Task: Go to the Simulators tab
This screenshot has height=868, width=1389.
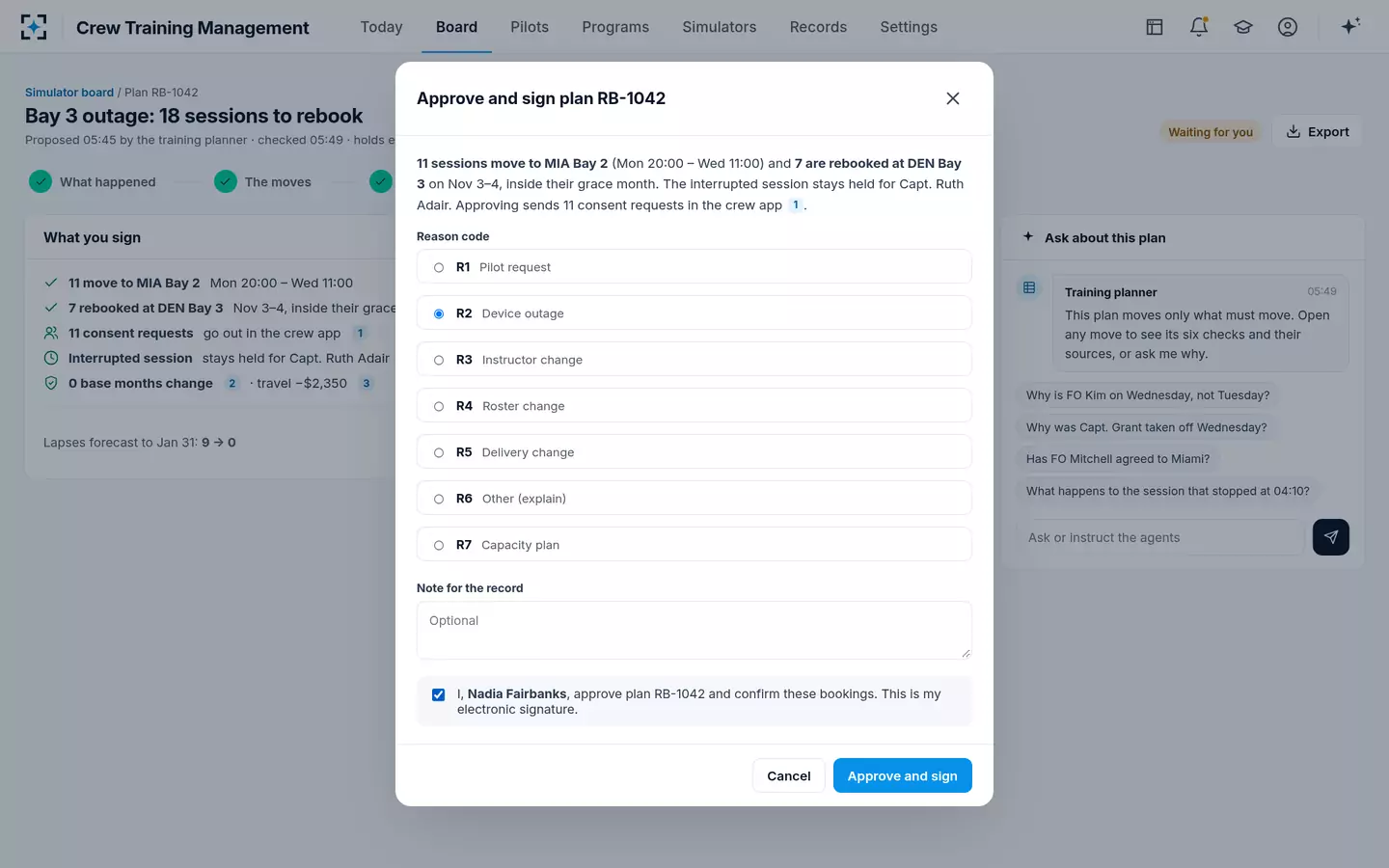Action: coord(720,27)
